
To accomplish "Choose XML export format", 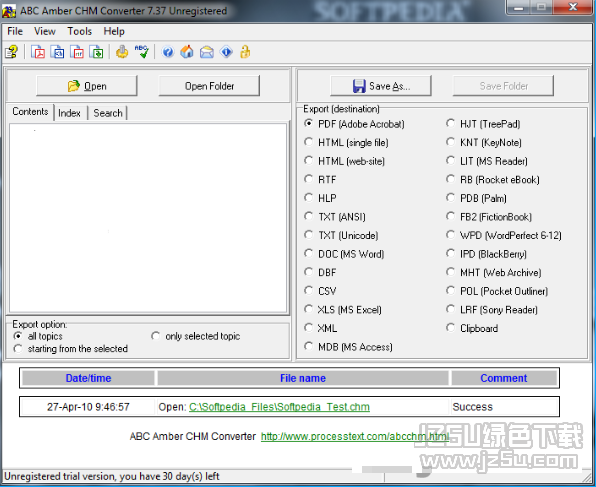I will (x=321, y=328).
